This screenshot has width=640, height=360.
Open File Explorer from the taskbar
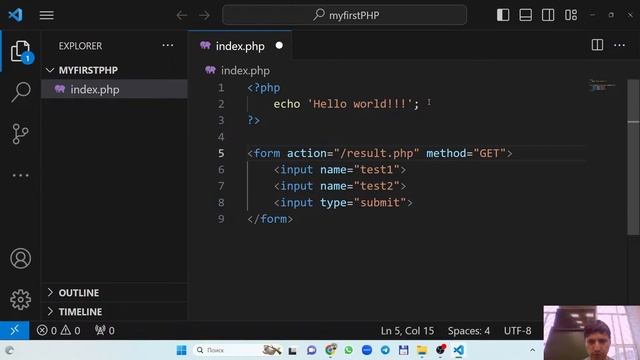click(x=422, y=350)
